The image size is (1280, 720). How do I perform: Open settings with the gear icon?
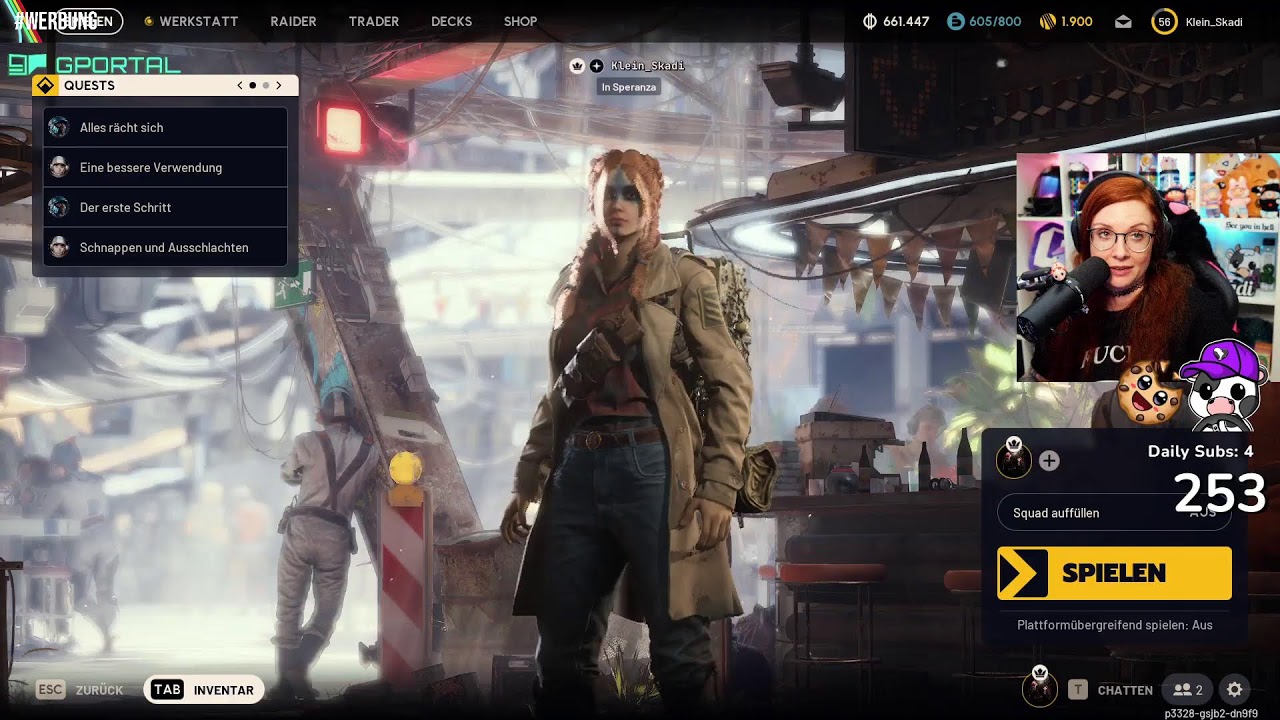pyautogui.click(x=1235, y=690)
